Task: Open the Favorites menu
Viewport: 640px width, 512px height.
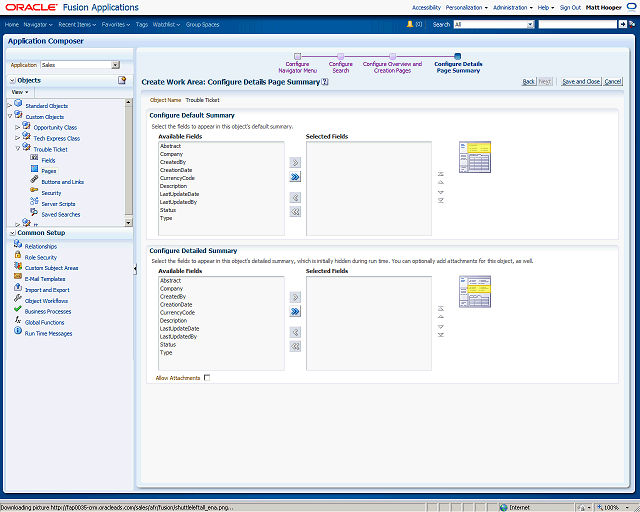Action: click(x=116, y=24)
